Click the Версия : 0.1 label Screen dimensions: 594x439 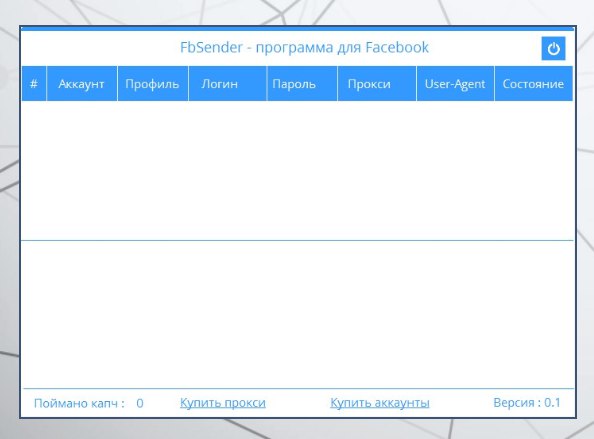pyautogui.click(x=527, y=402)
